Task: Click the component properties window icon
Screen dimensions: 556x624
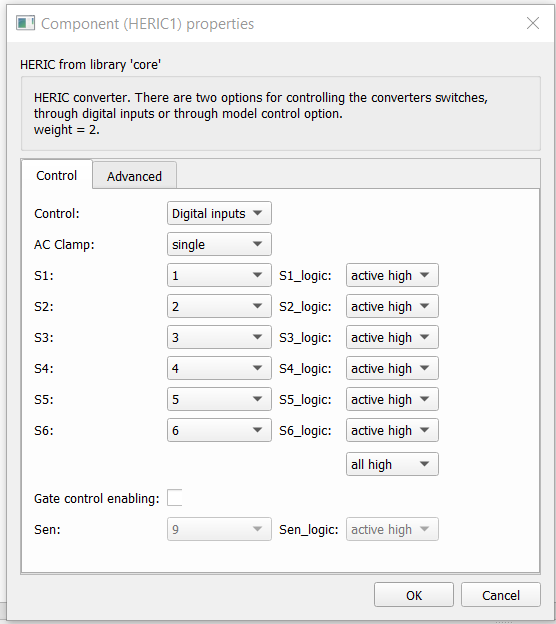Action: 25,23
